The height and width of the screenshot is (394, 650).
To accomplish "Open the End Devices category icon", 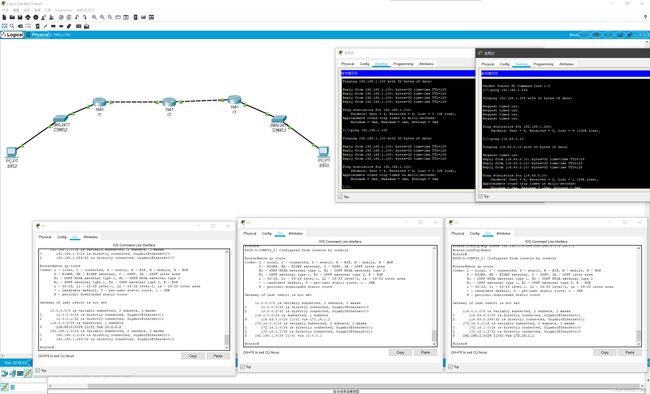I will click(20, 373).
